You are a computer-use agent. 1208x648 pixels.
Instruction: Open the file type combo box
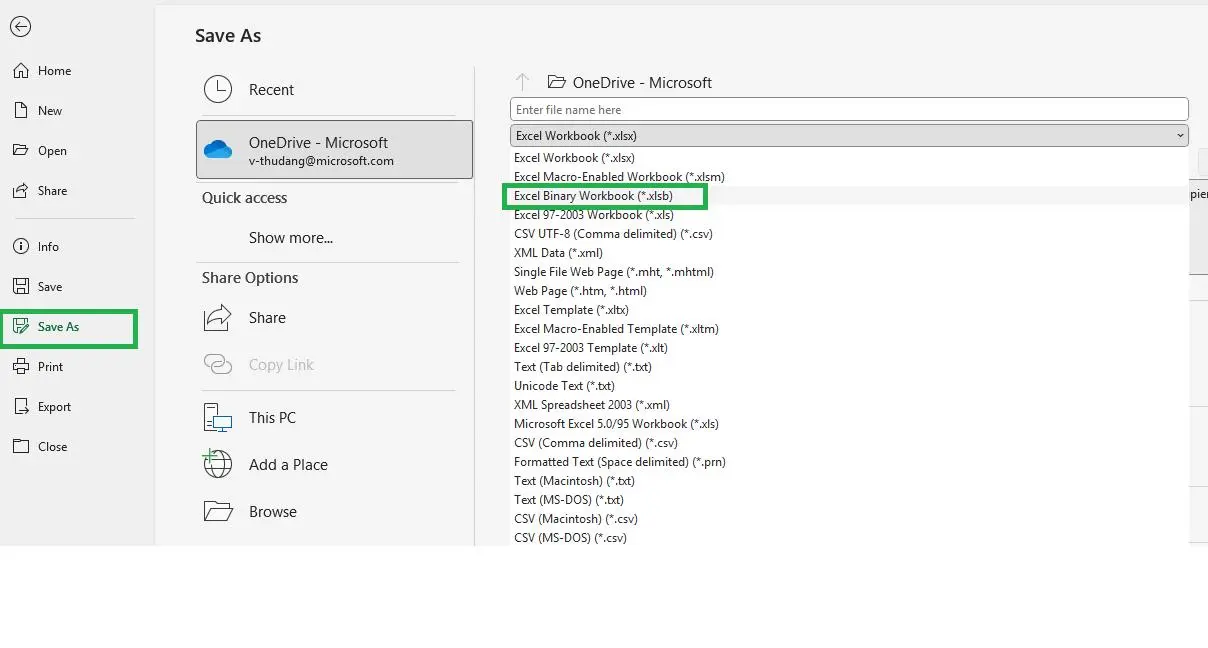(x=849, y=136)
